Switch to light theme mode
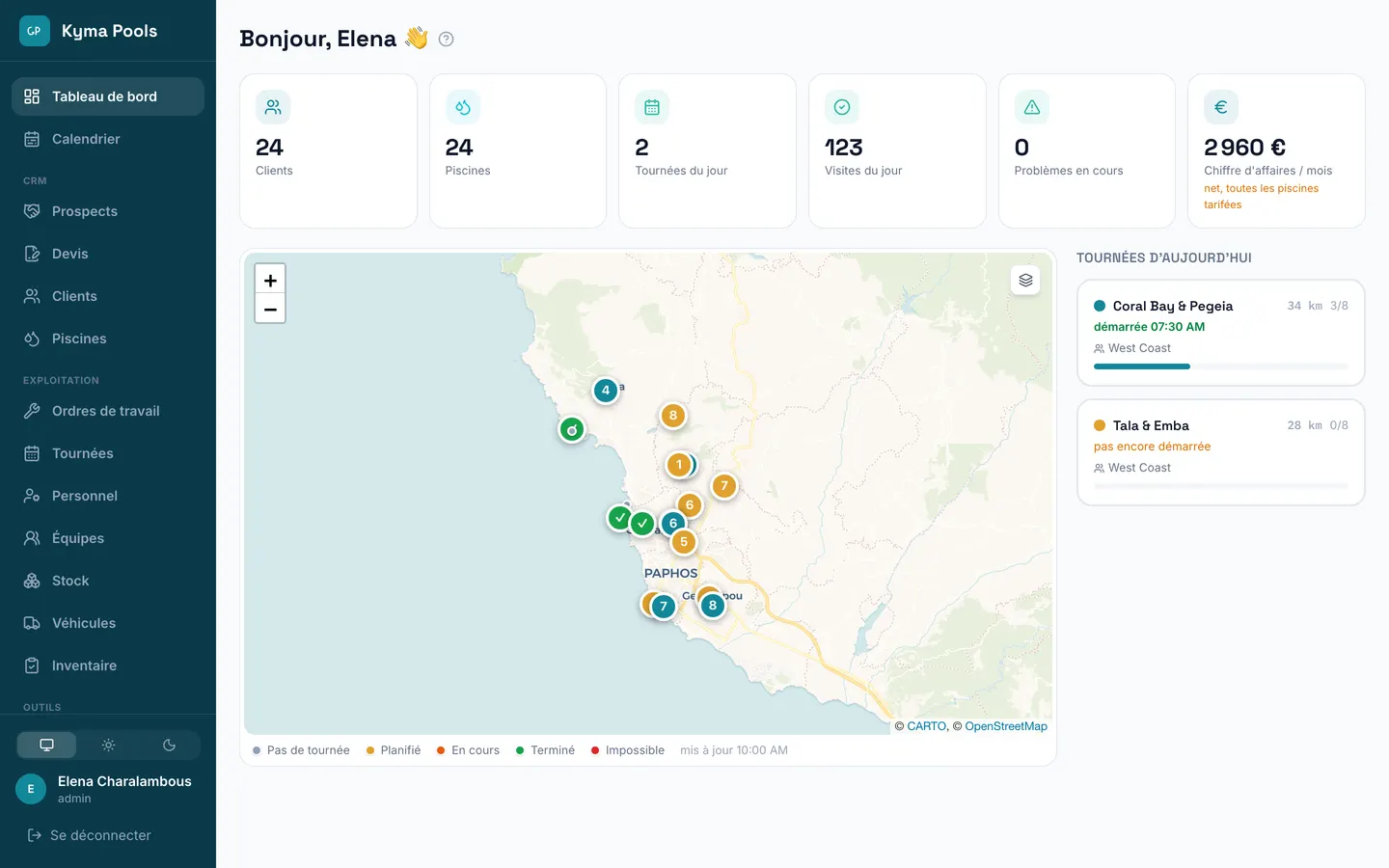The image size is (1389, 868). point(108,745)
